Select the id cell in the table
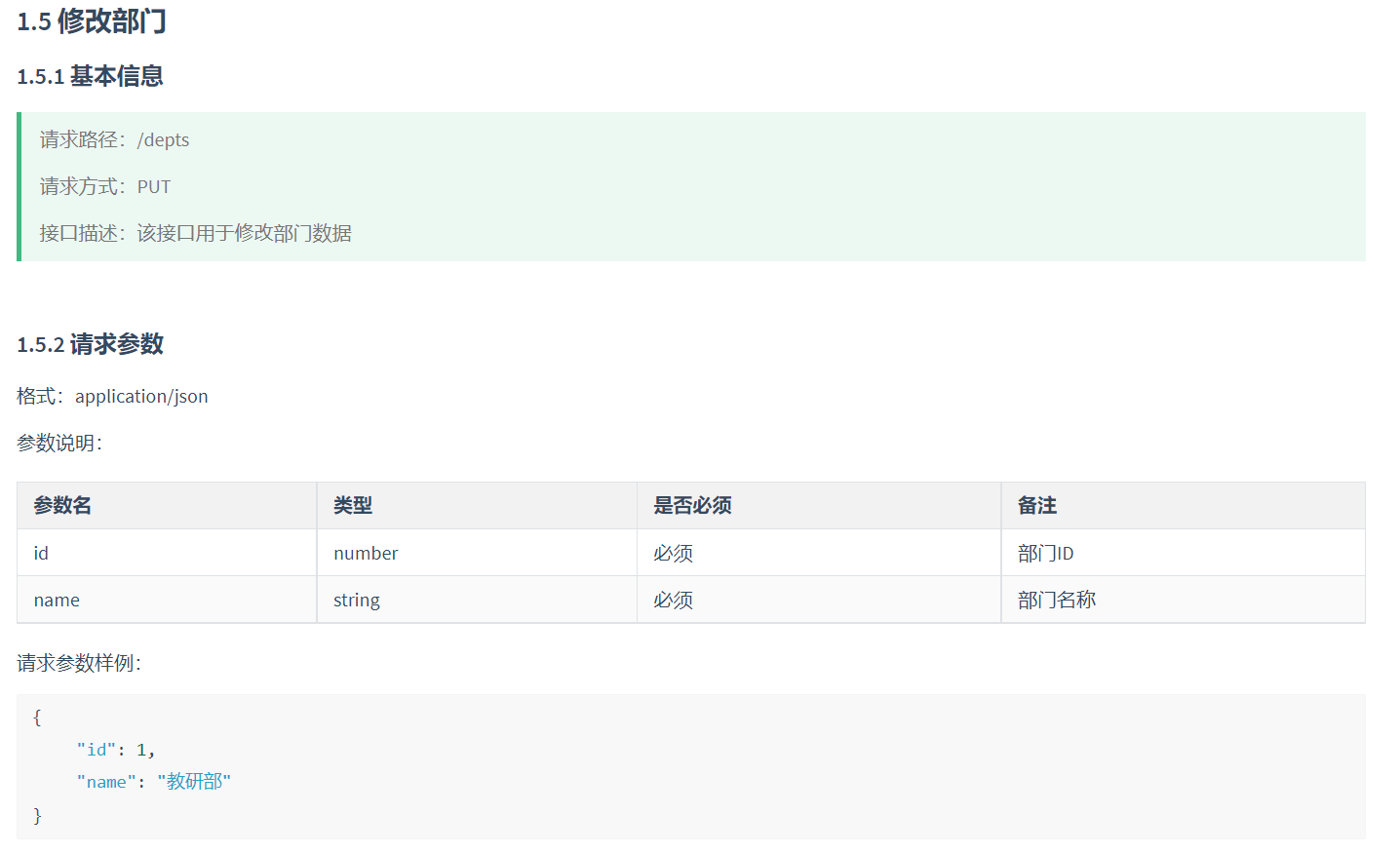 (41, 554)
